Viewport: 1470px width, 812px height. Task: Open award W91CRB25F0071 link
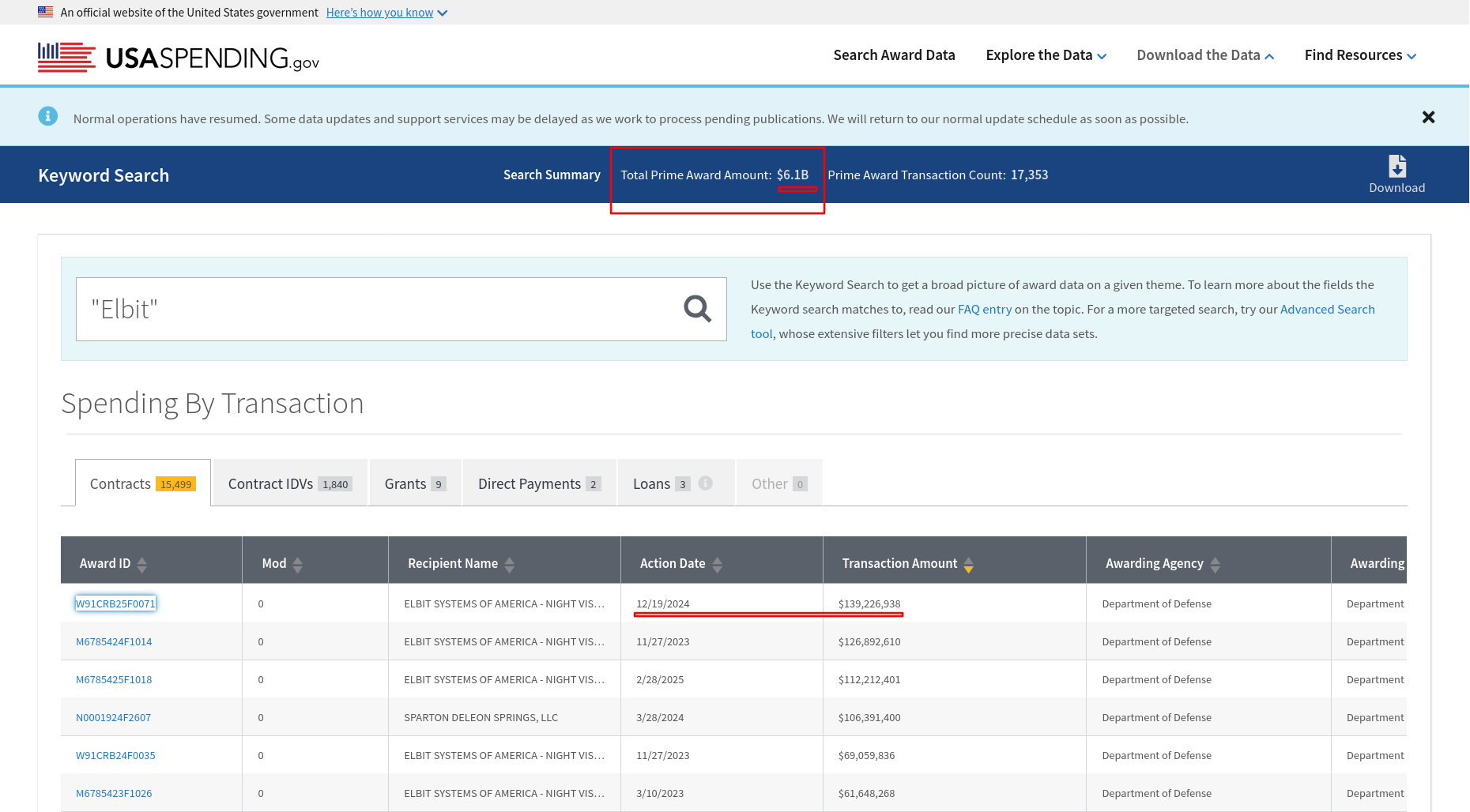click(115, 604)
